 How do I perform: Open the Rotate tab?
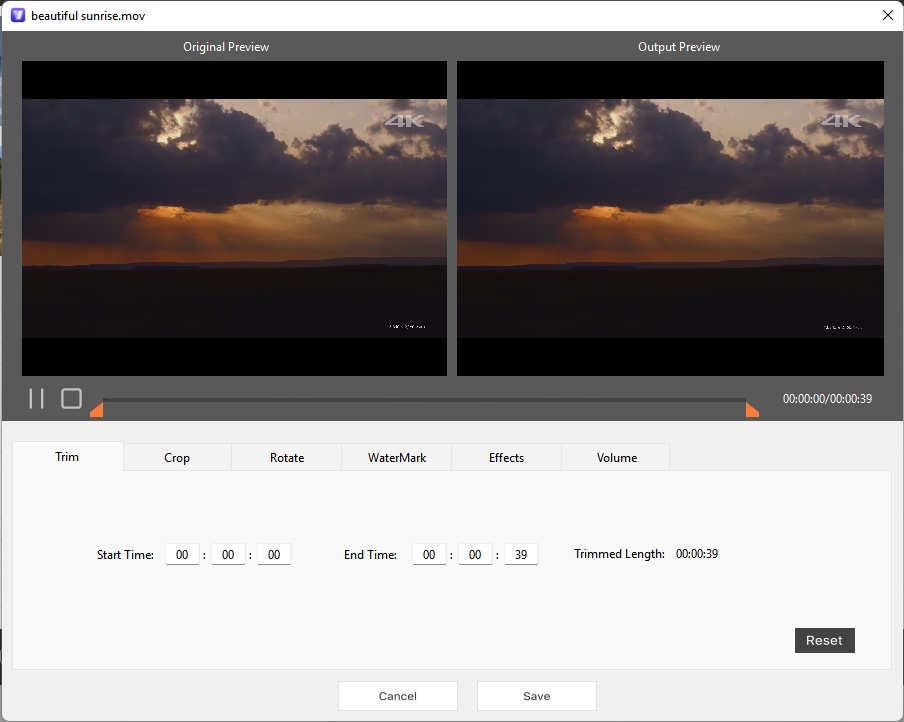(x=286, y=457)
